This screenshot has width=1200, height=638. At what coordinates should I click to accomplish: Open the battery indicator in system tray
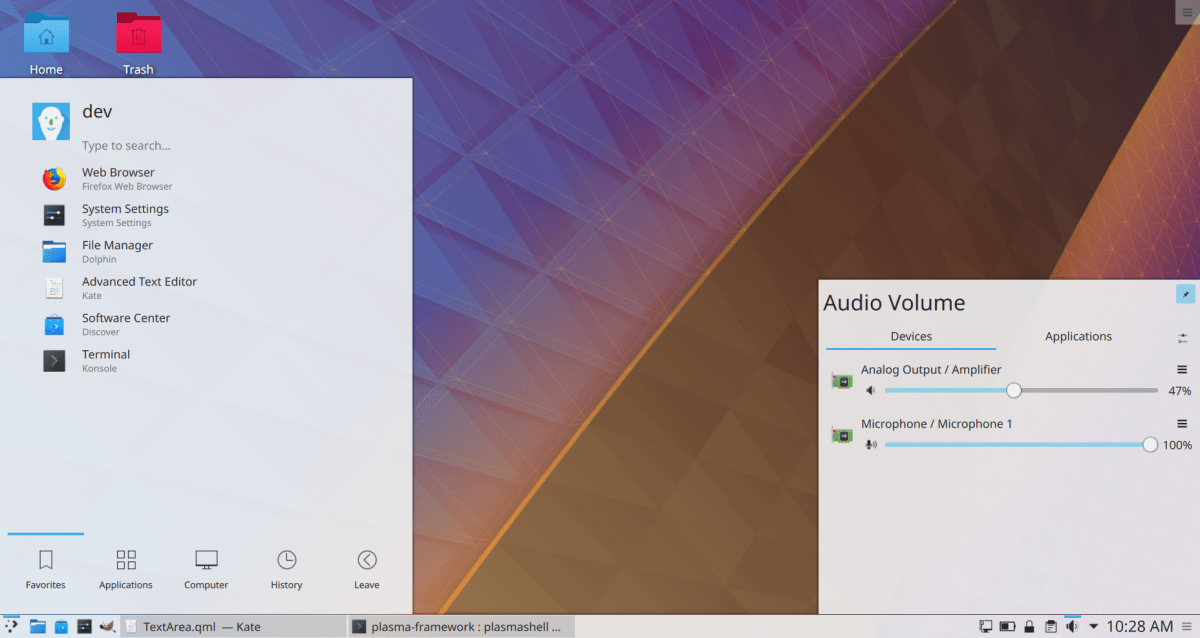[x=1007, y=626]
